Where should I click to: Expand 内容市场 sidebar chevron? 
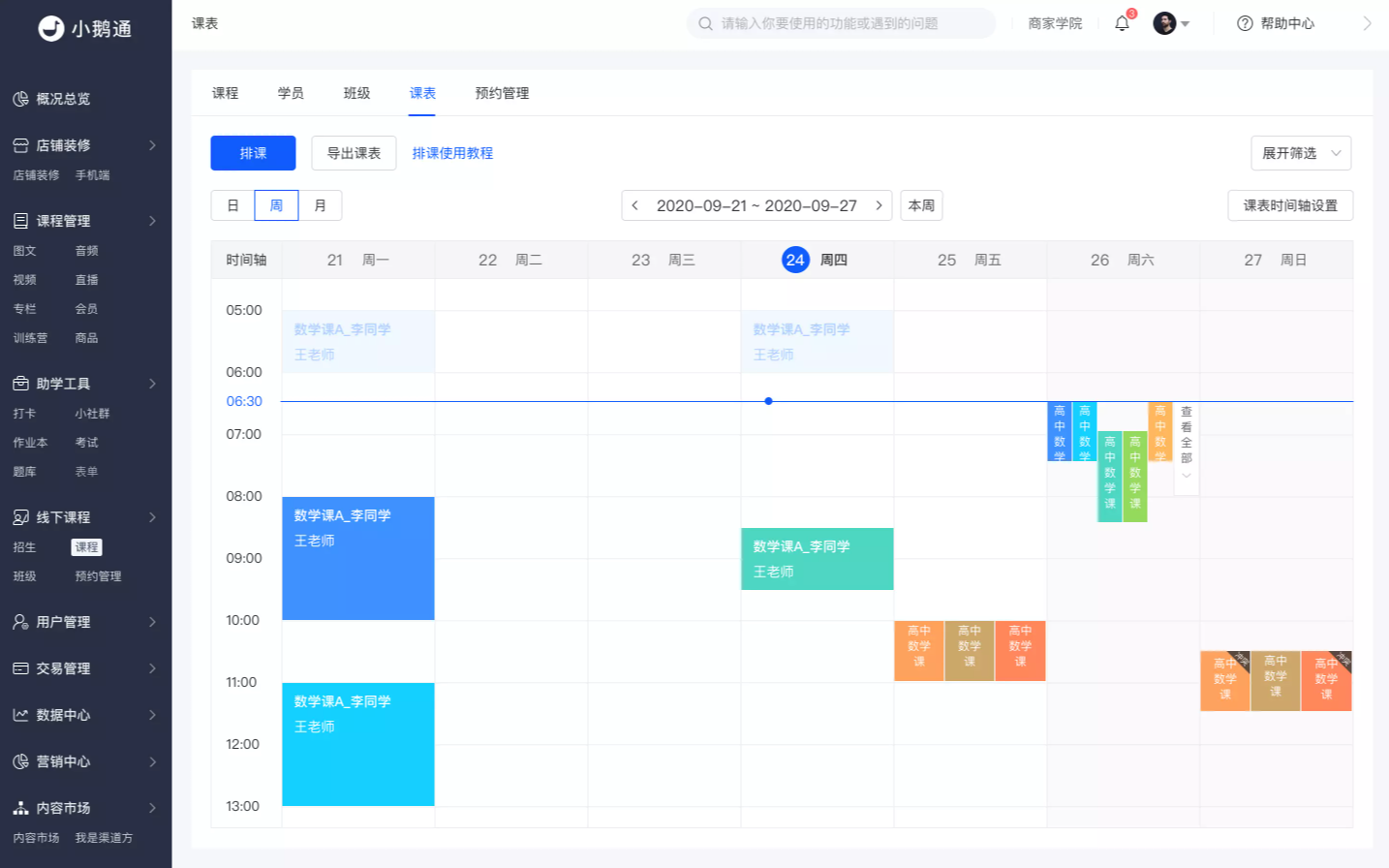pos(152,808)
